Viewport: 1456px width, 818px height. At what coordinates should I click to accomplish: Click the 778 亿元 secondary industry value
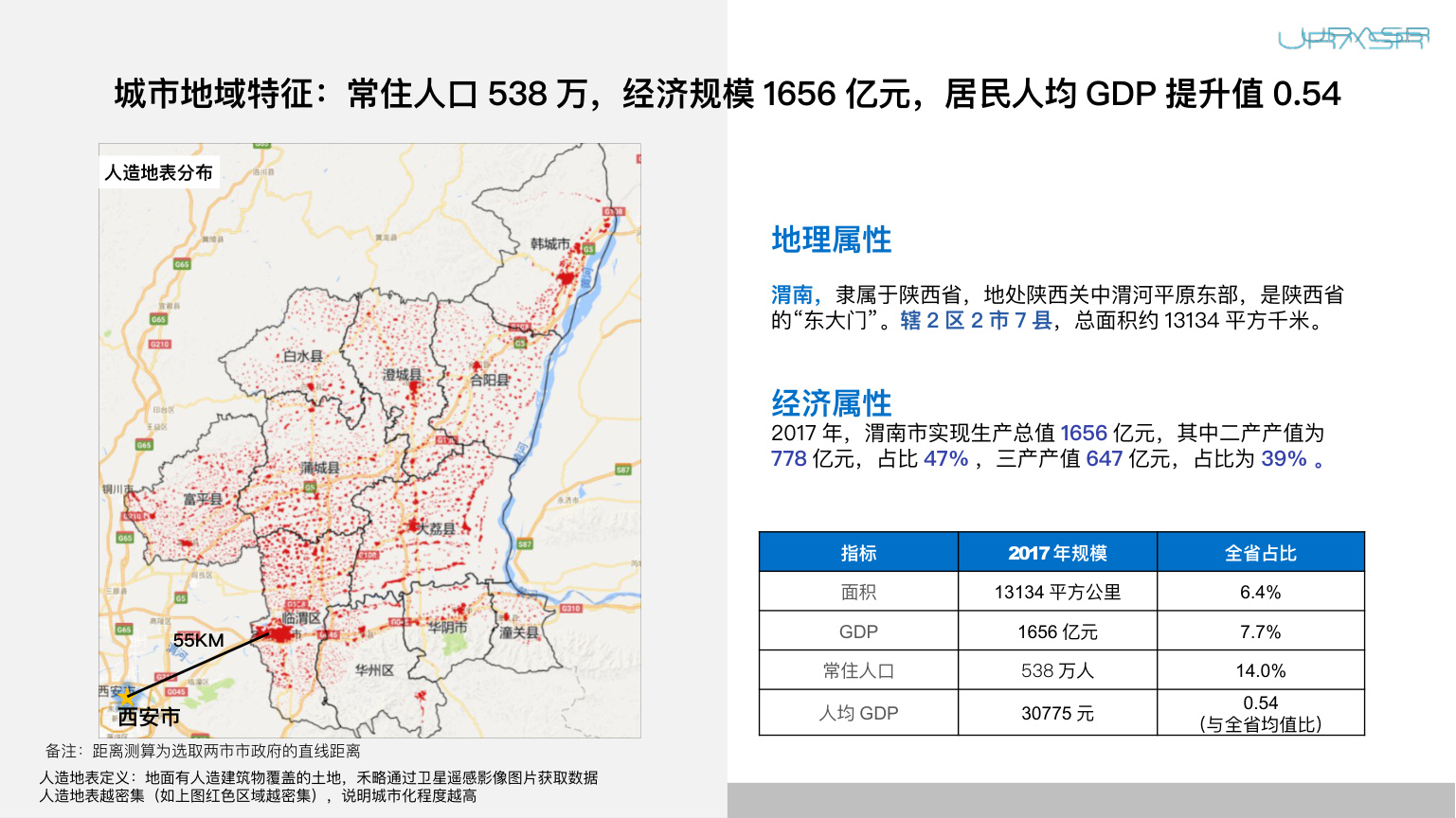[x=815, y=459]
